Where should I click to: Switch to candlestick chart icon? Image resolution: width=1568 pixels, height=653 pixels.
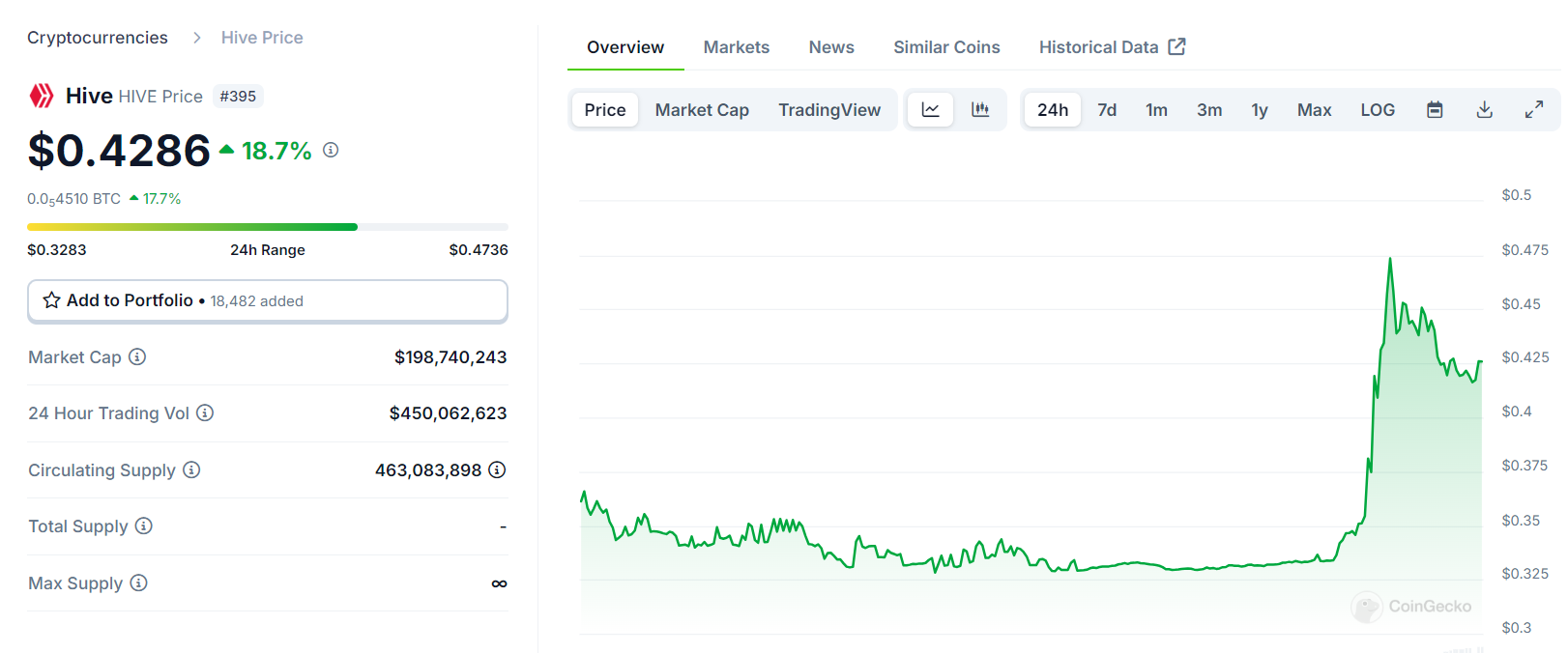(x=980, y=110)
